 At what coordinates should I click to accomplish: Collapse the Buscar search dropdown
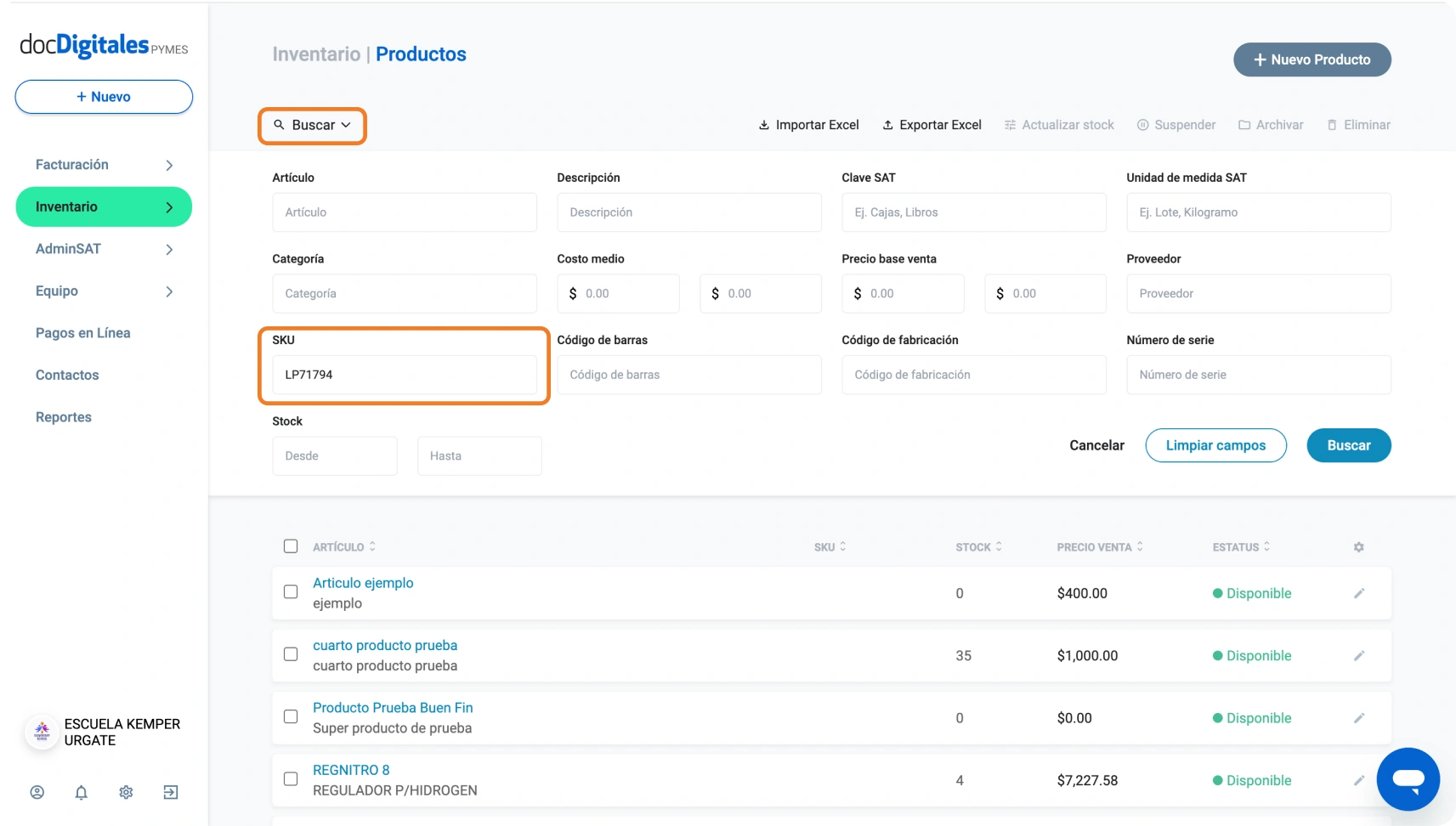[313, 125]
